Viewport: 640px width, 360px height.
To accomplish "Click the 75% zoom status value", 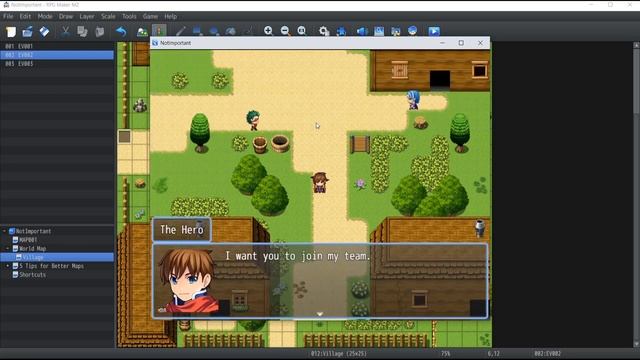I will pyautogui.click(x=445, y=353).
